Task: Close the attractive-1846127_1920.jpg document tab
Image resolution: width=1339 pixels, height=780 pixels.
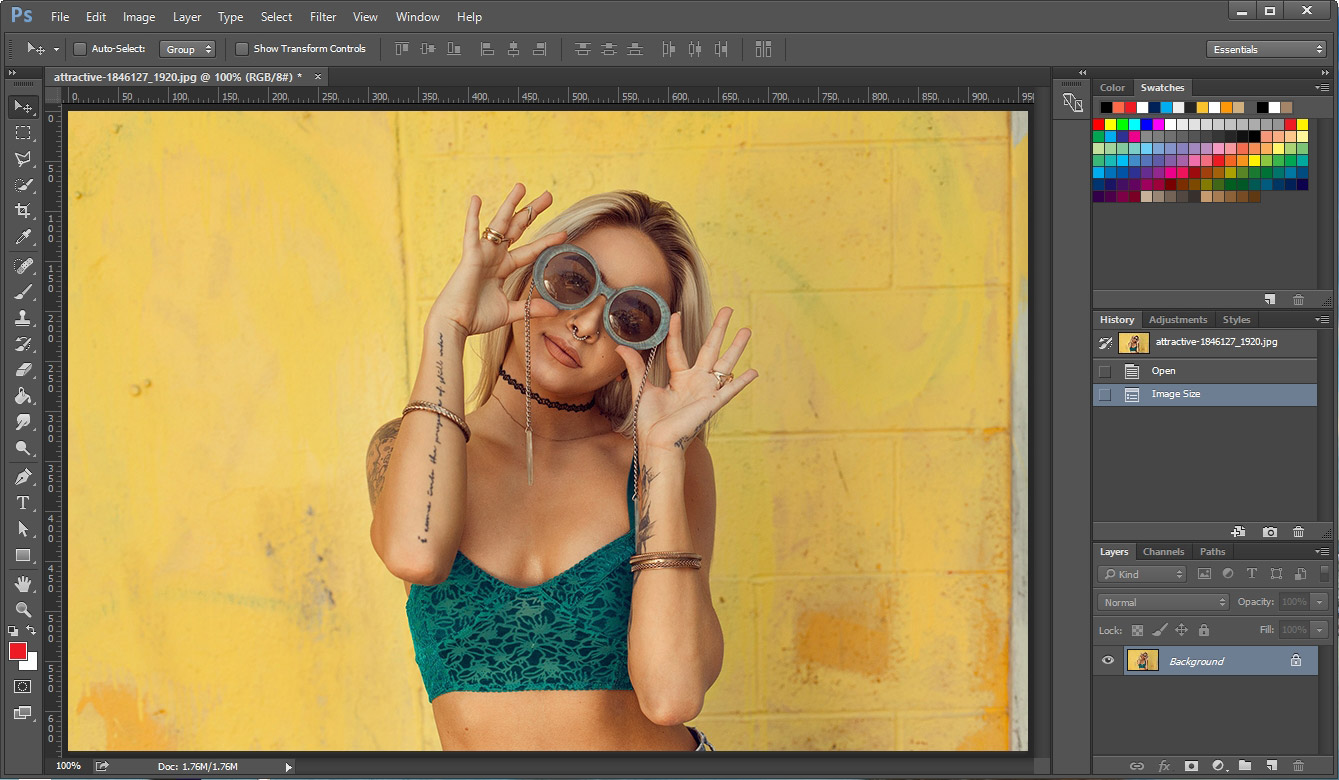Action: 318,76
